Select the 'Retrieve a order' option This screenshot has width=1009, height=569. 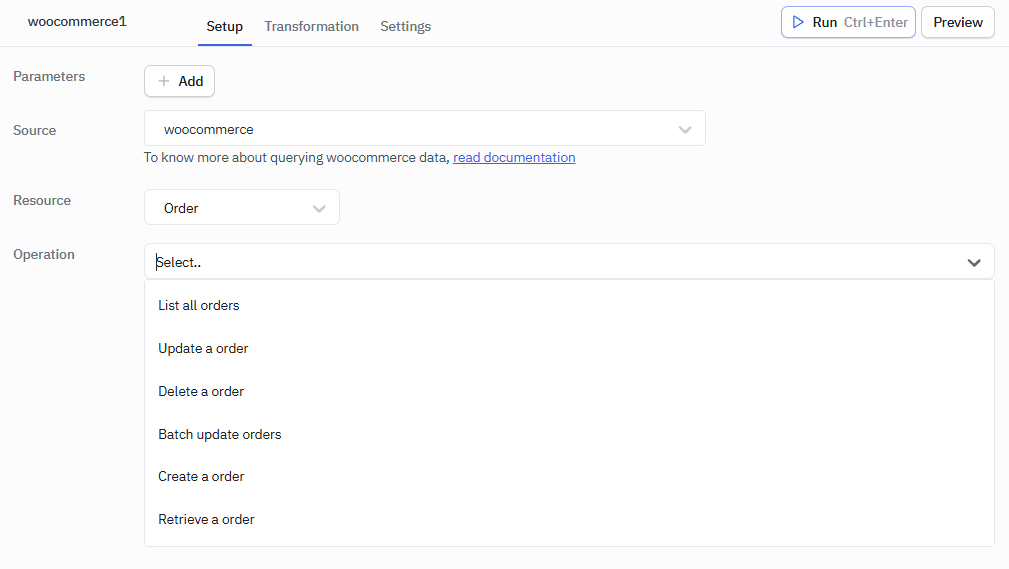point(206,519)
